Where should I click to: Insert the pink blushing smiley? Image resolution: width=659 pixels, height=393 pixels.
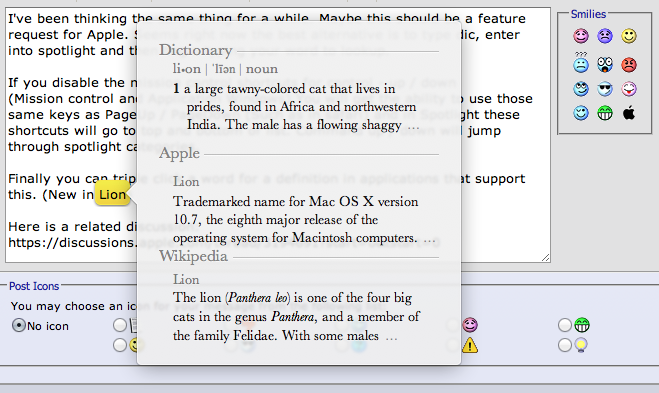click(581, 36)
